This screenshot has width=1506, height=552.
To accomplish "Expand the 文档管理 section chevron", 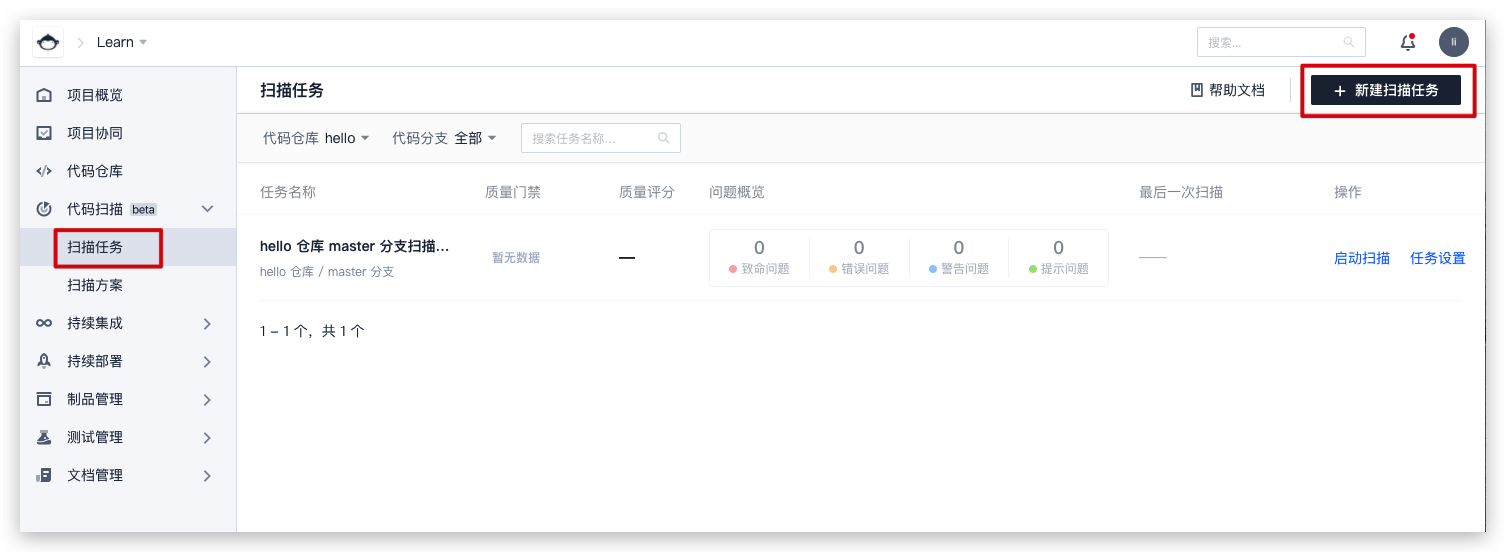I will (208, 475).
